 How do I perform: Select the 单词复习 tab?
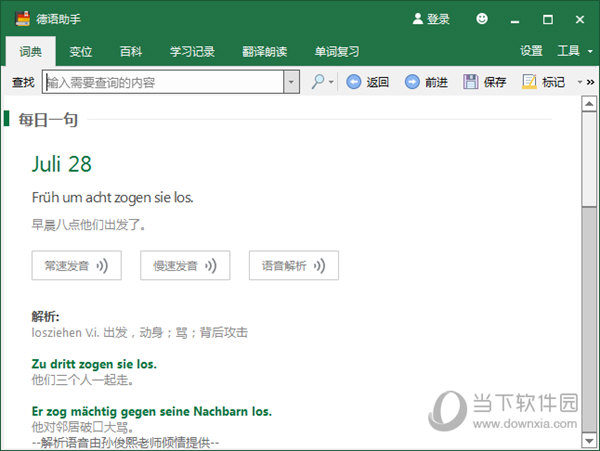click(x=337, y=51)
